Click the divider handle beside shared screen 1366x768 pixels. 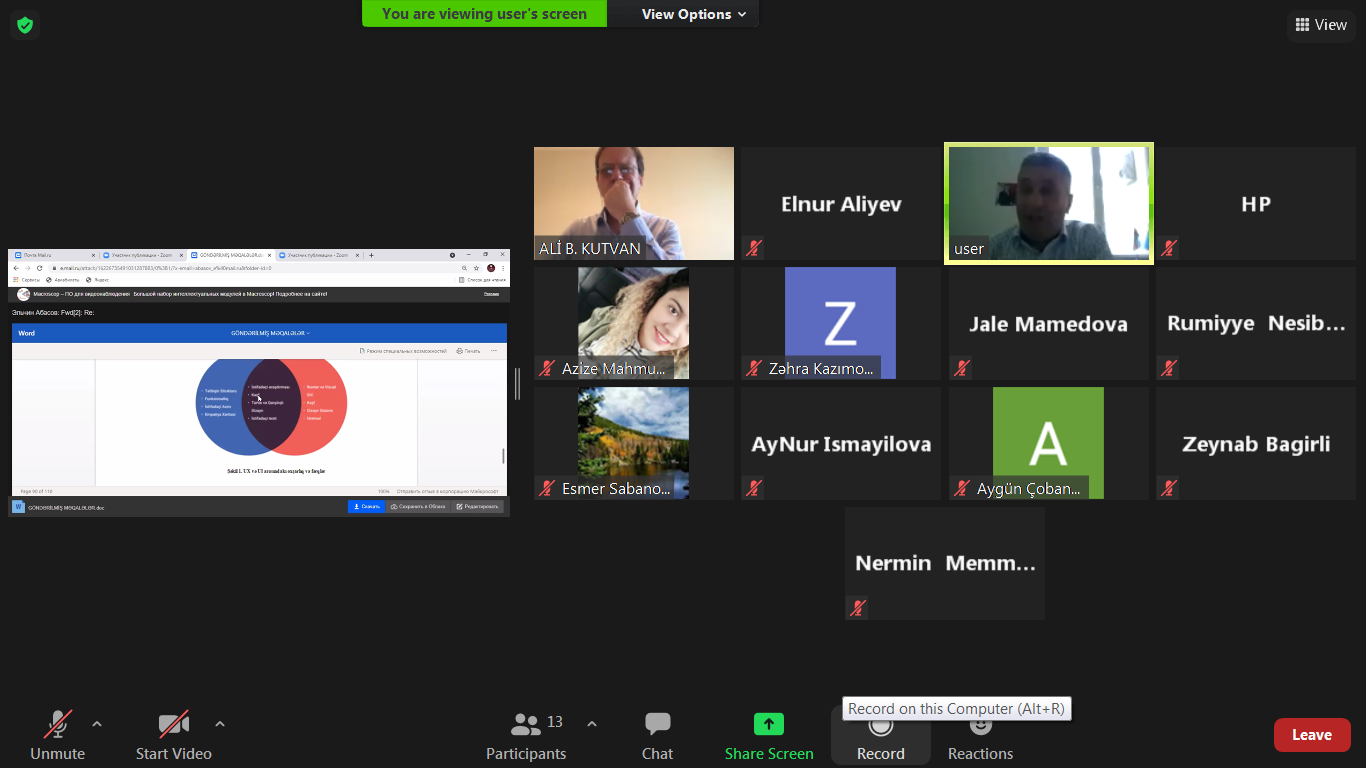[517, 383]
